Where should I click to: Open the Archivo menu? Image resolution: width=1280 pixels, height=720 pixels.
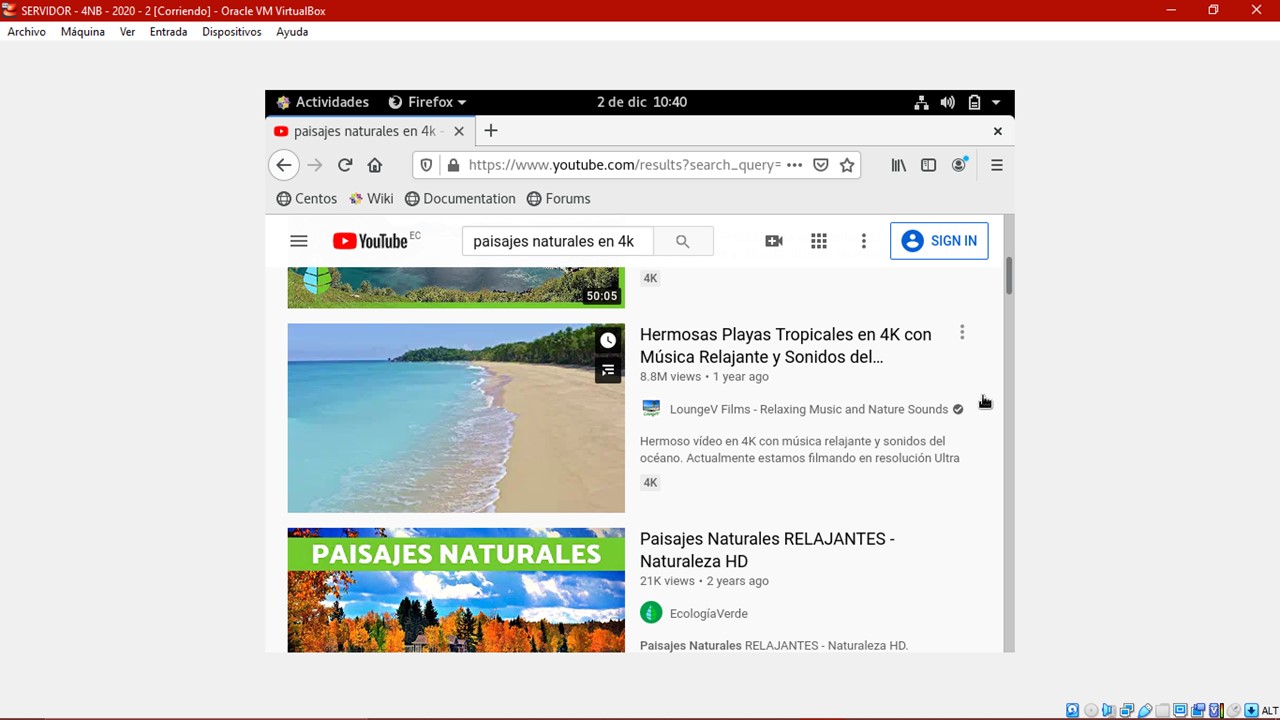click(27, 32)
